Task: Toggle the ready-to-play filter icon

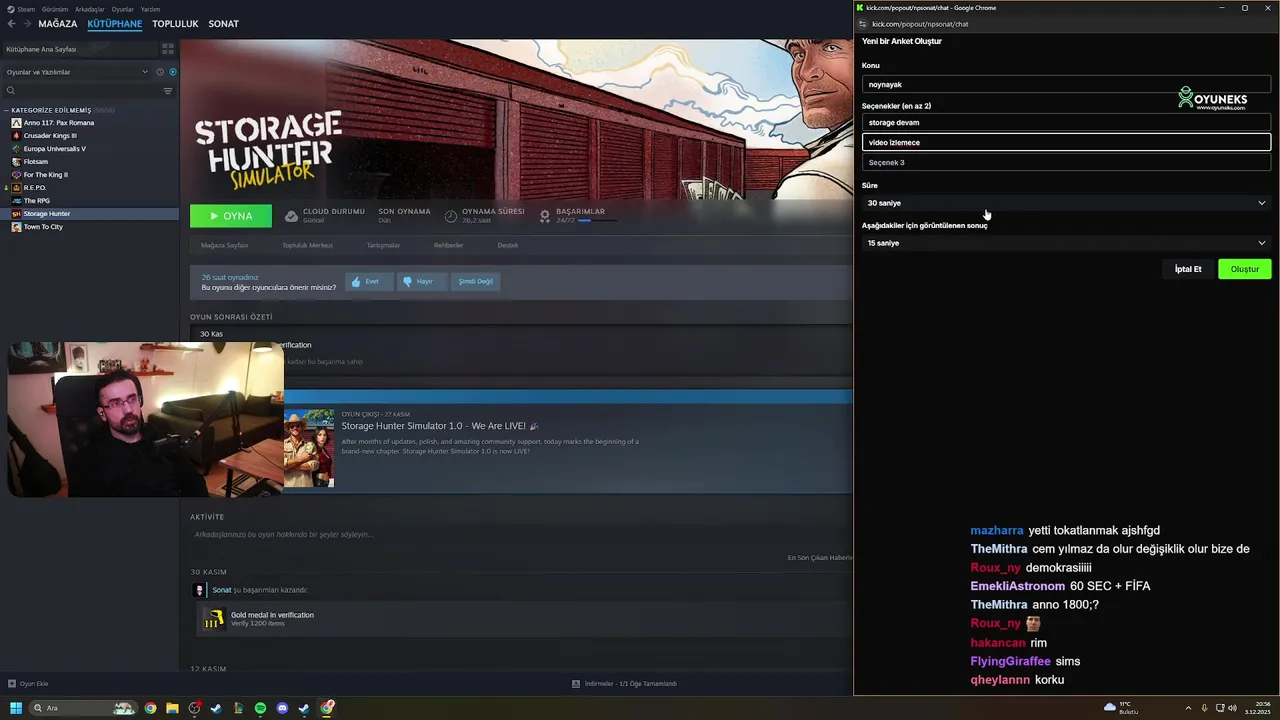Action: 172,72
